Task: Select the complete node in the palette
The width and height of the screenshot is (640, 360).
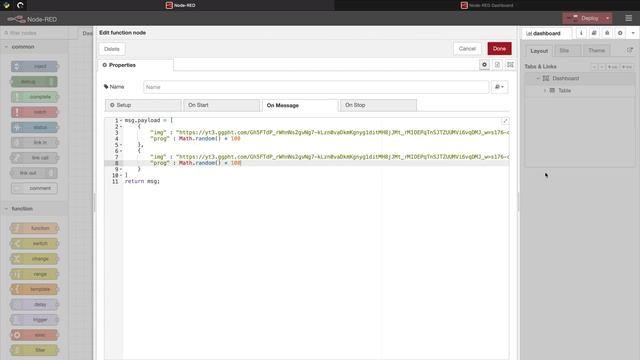Action: [34, 97]
